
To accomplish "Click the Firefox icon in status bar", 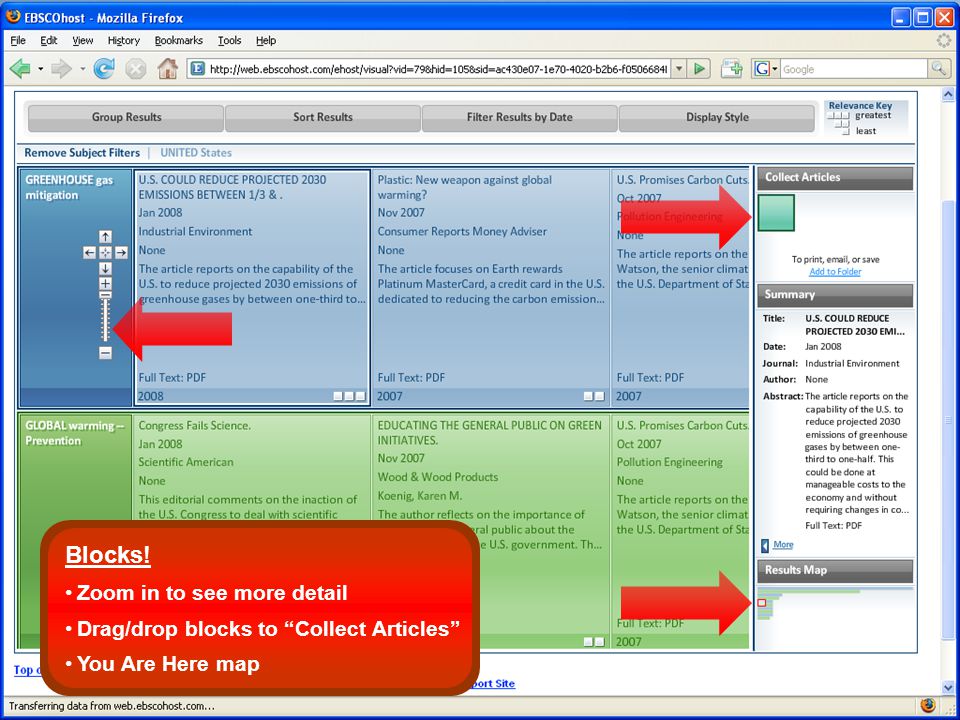I will pyautogui.click(x=928, y=705).
